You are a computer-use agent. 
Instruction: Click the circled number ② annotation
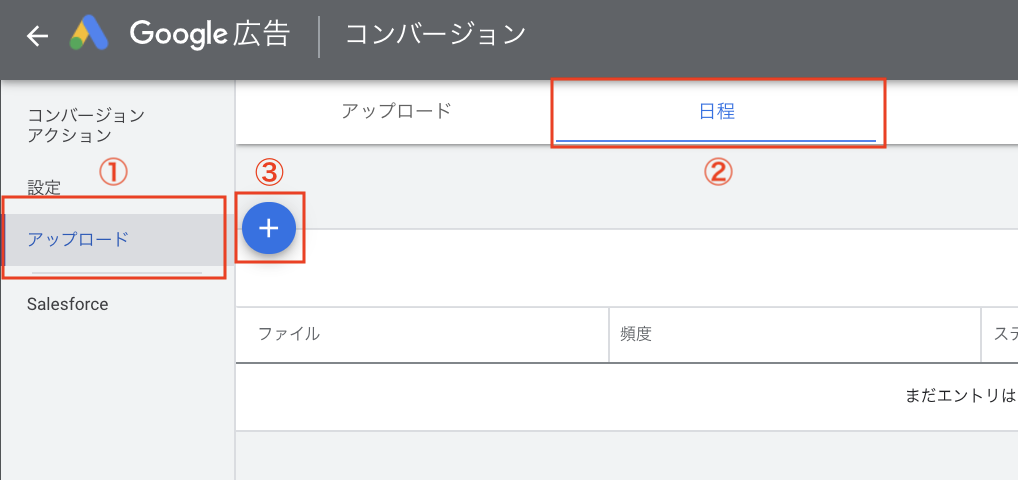pos(717,172)
